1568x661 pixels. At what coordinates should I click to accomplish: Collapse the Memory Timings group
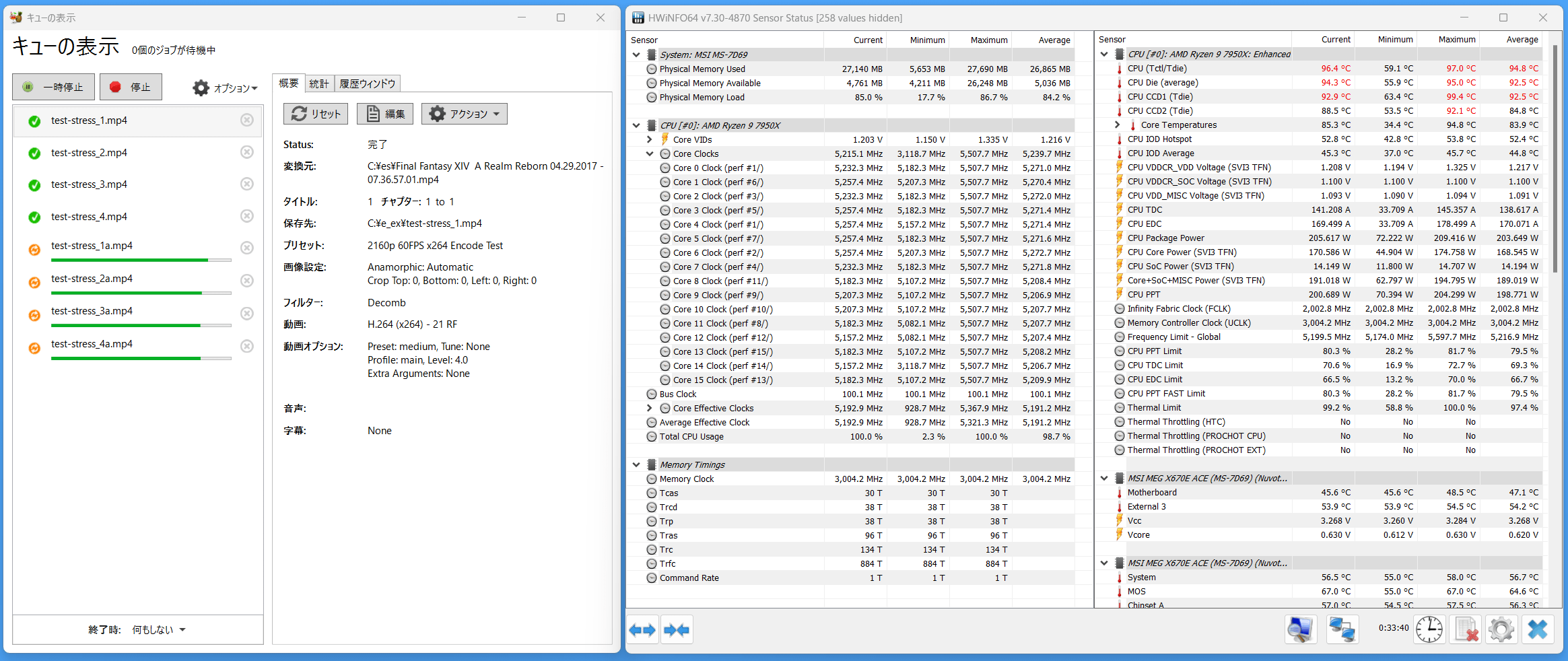point(636,464)
